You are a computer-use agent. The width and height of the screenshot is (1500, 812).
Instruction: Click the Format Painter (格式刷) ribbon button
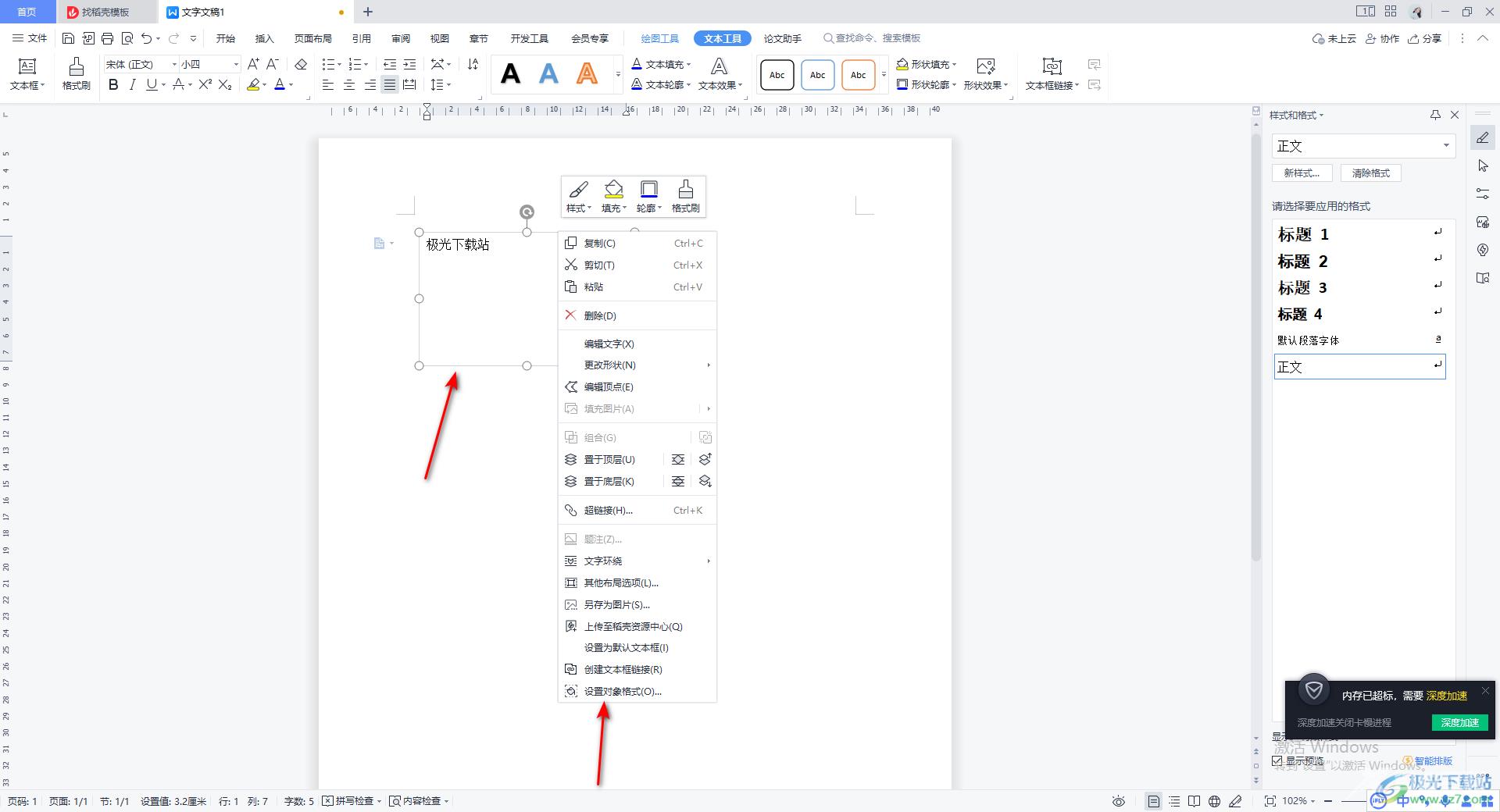77,74
